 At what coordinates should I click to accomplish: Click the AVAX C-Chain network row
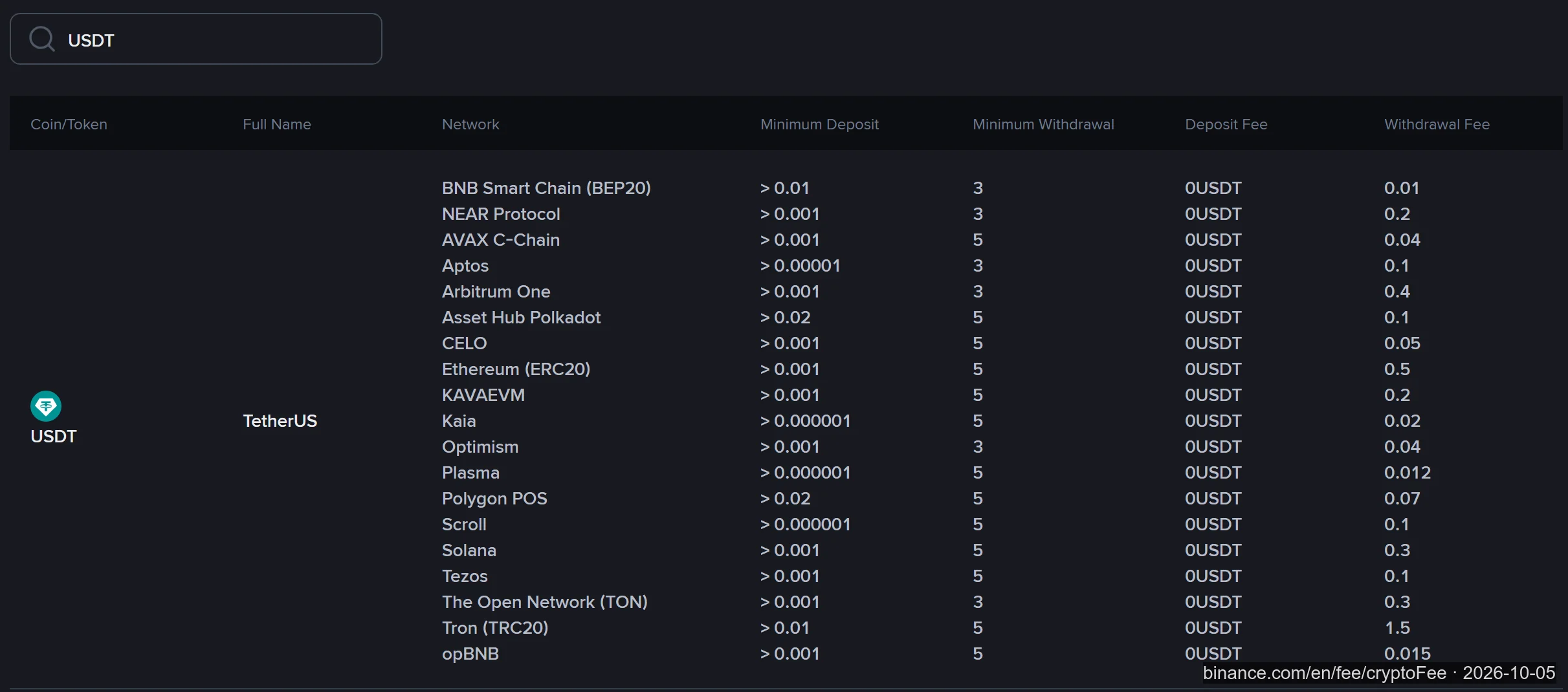[x=501, y=240]
